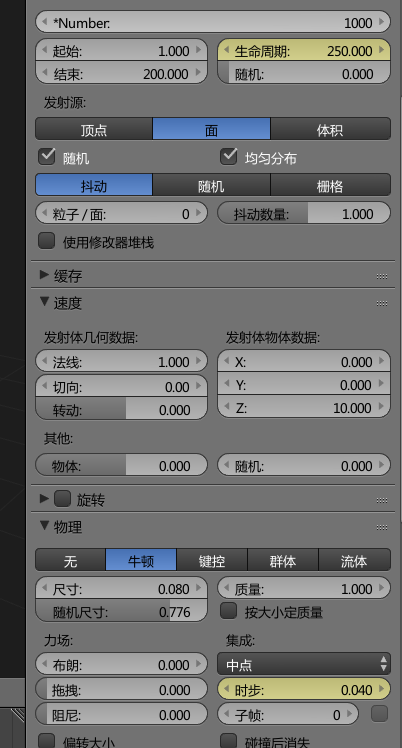Expand the 旋转 panel
Image resolution: width=402 pixels, height=748 pixels.
pos(45,499)
